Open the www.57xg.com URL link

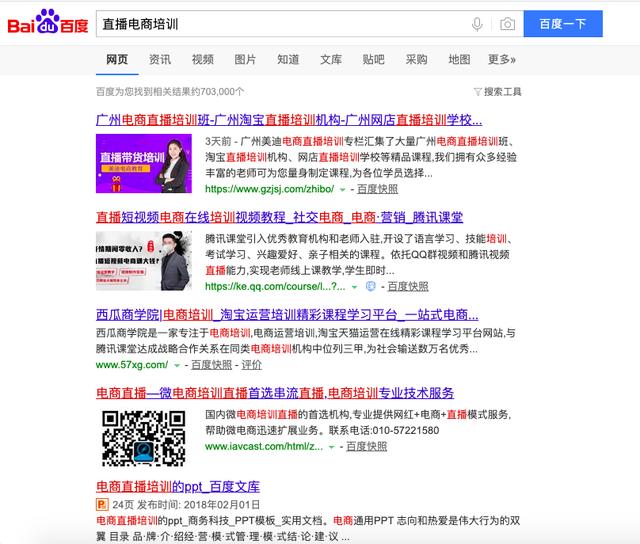tap(132, 365)
